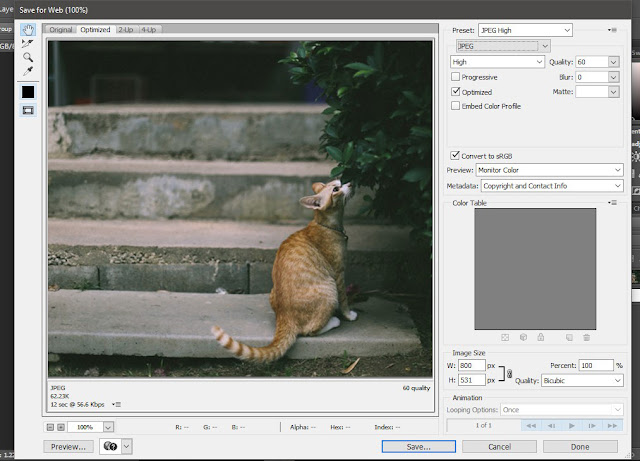Click the black eyedropper color swatch
Viewport: 640px width, 461px height.
click(x=28, y=92)
